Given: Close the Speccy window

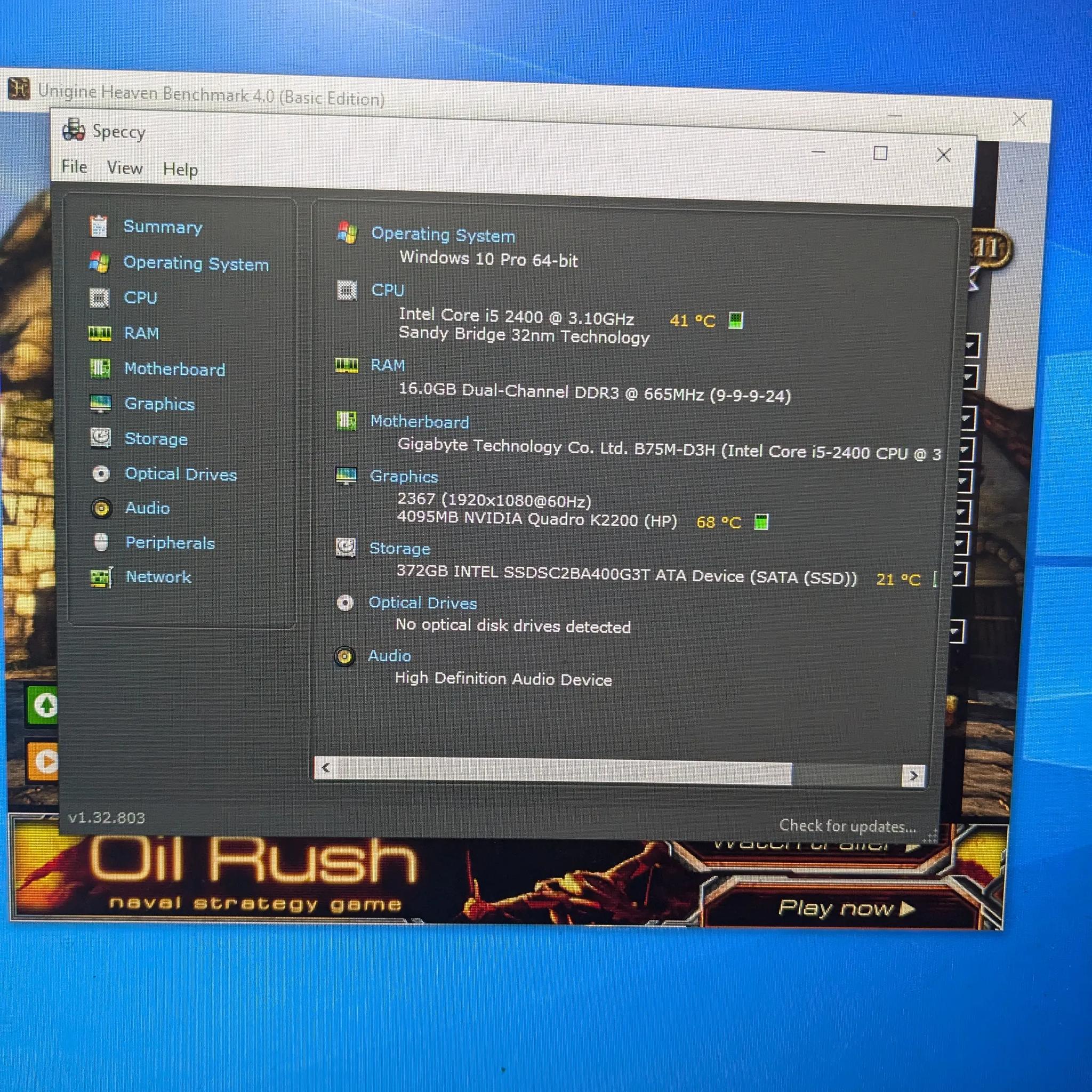Looking at the screenshot, I should 943,155.
